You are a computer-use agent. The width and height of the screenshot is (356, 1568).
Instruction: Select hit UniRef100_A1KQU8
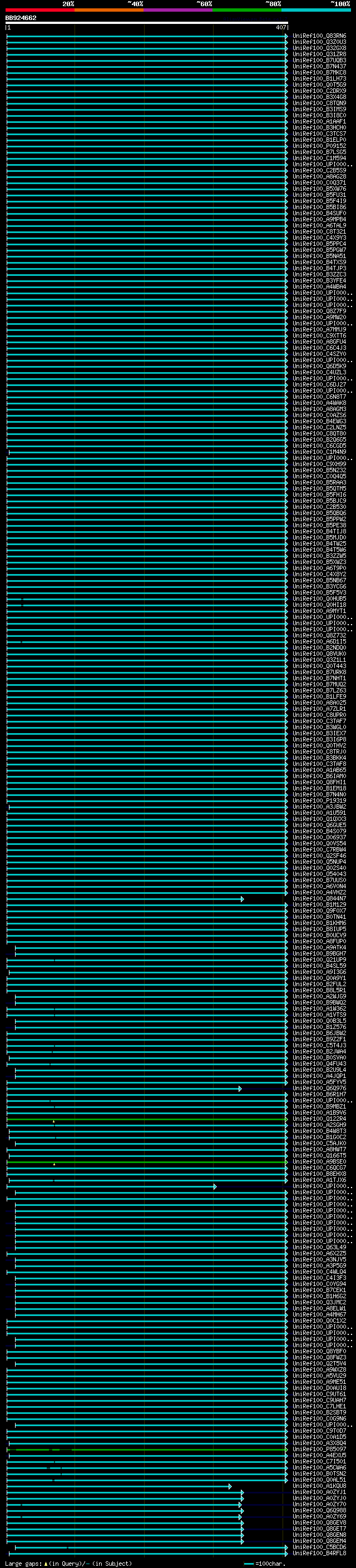point(319,1486)
